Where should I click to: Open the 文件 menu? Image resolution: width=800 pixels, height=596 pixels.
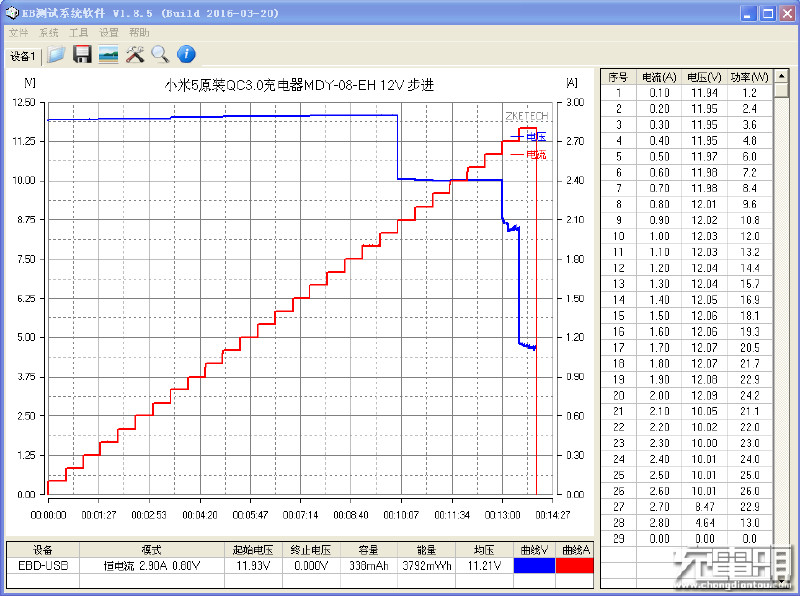(x=18, y=33)
